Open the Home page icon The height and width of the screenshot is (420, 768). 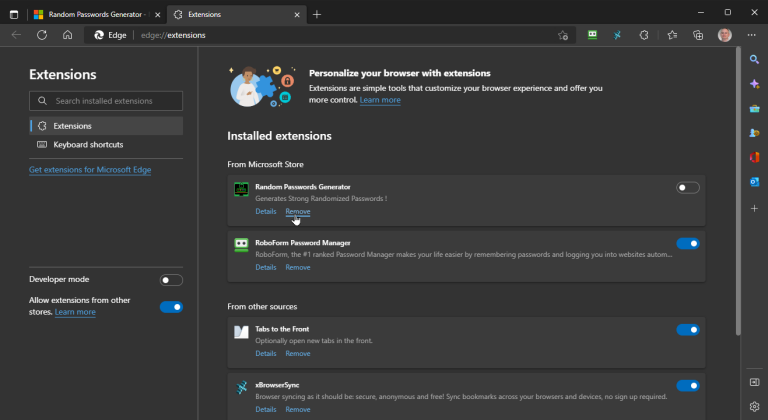pos(68,35)
